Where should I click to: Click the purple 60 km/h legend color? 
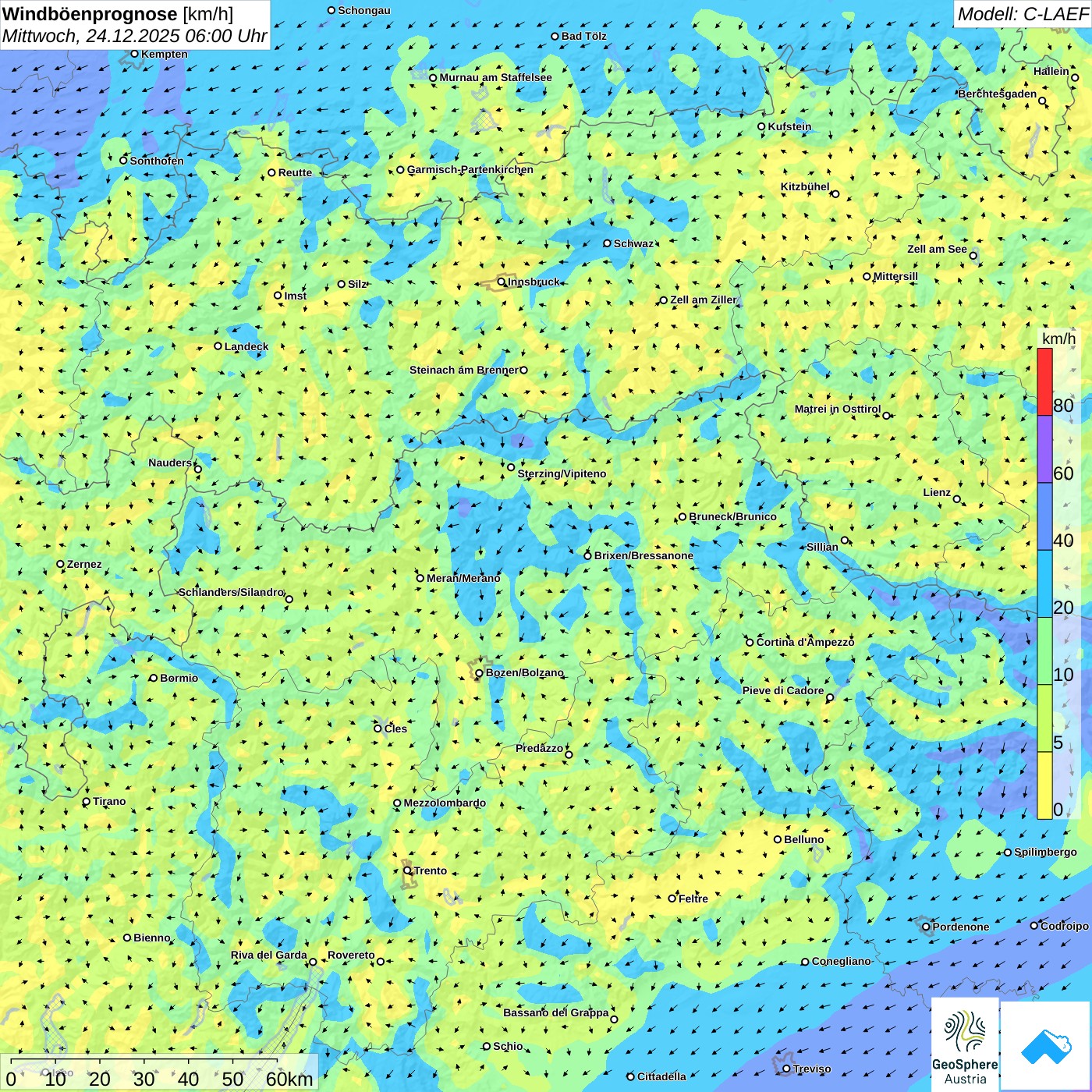tap(1044, 449)
